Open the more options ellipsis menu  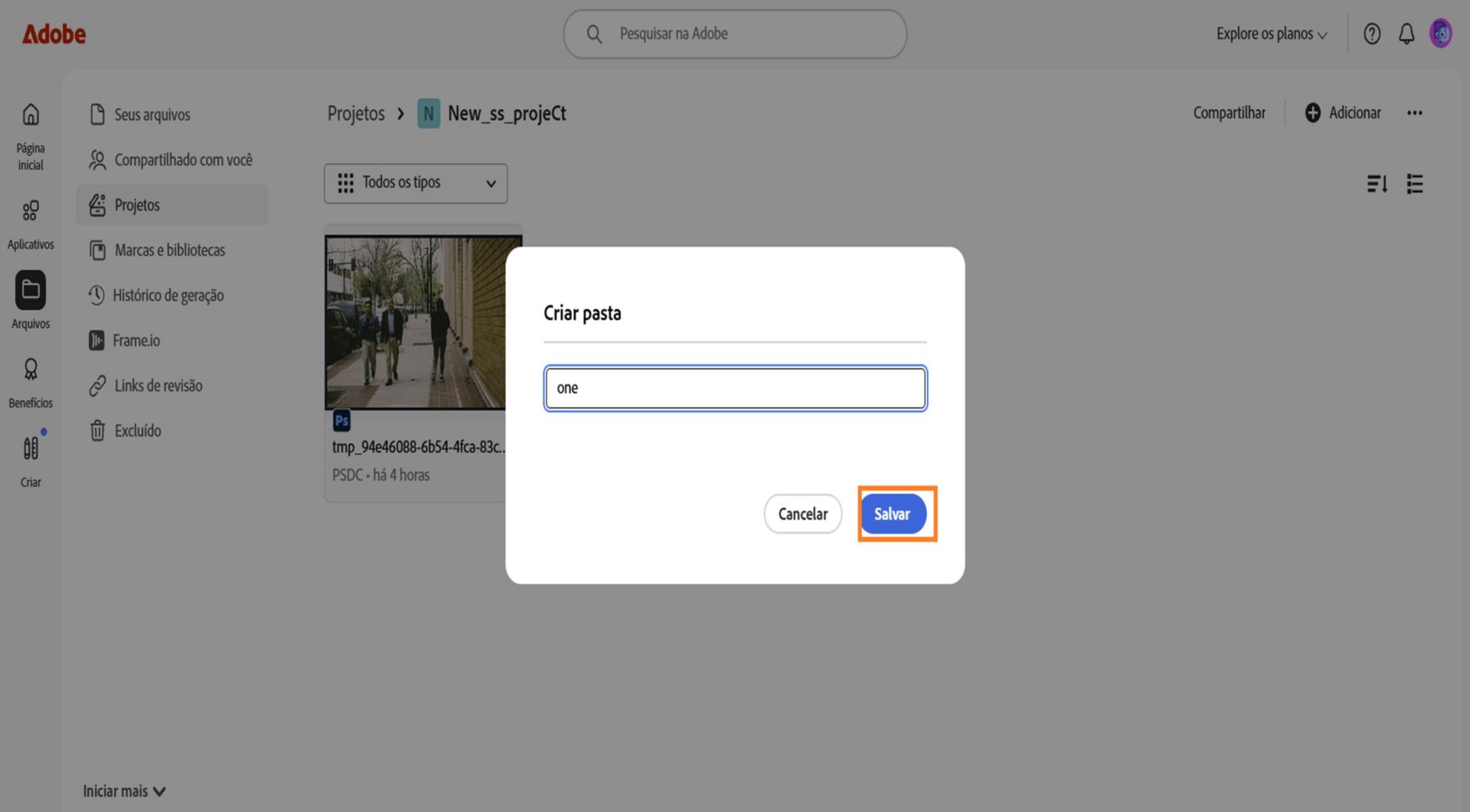click(1414, 113)
